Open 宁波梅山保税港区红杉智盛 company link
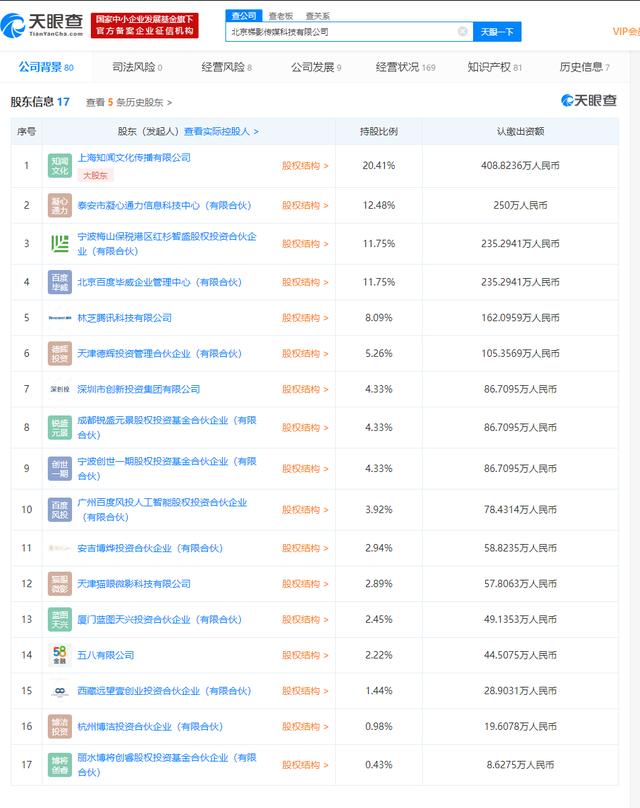Viewport: 640px width, 808px height. [166, 244]
